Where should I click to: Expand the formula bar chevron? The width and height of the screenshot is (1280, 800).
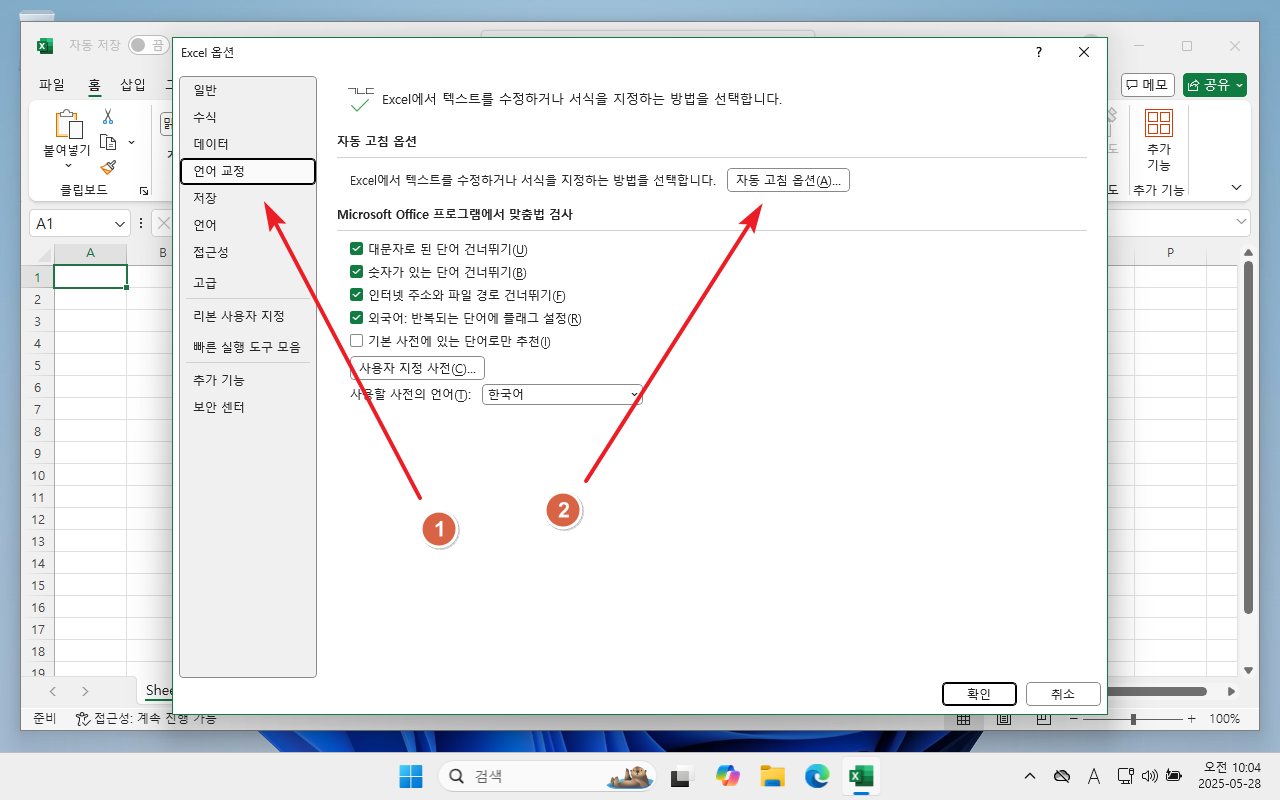1241,223
